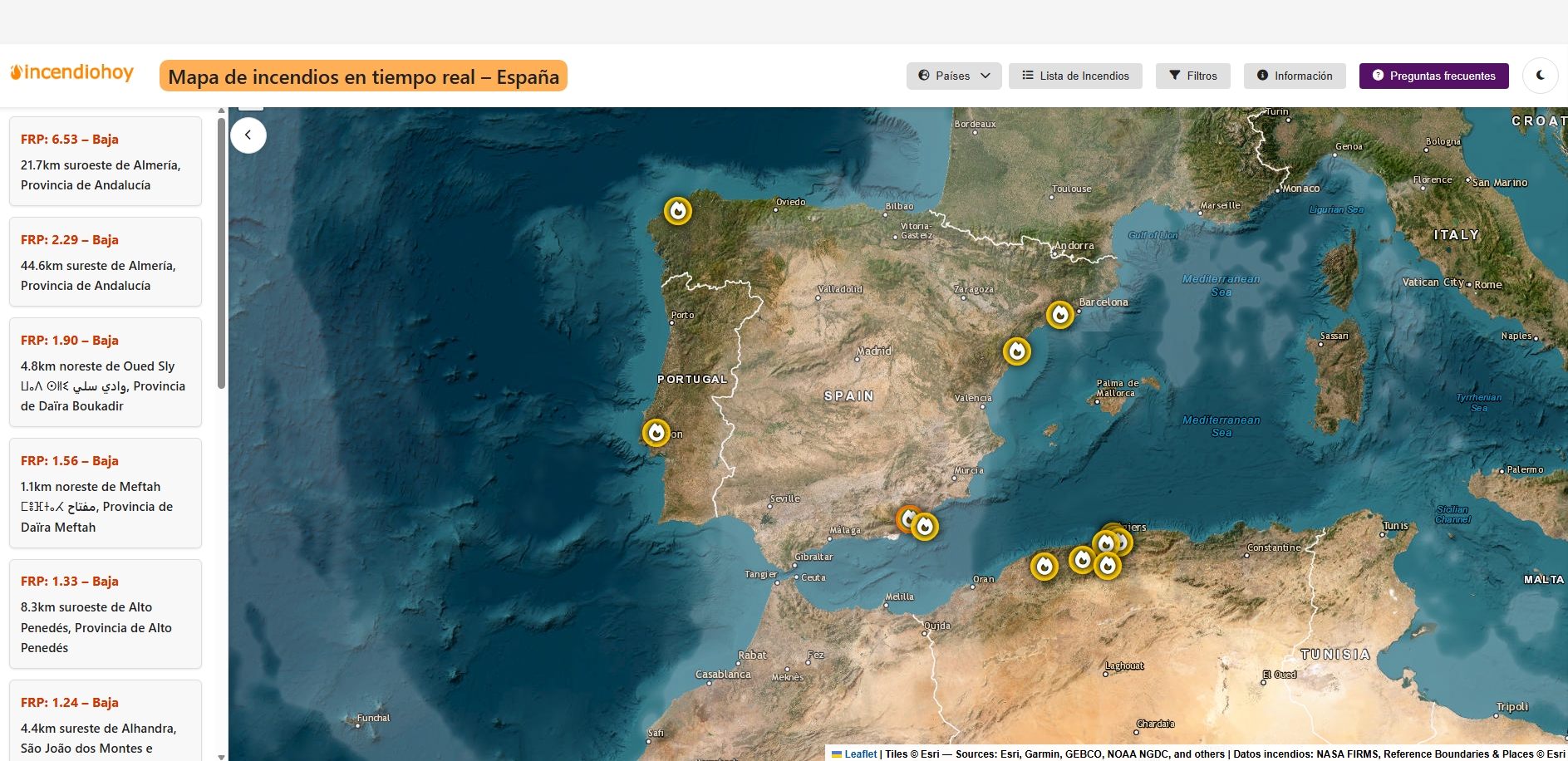Click the incendiohoy logo
This screenshot has width=1568, height=761.
click(72, 73)
